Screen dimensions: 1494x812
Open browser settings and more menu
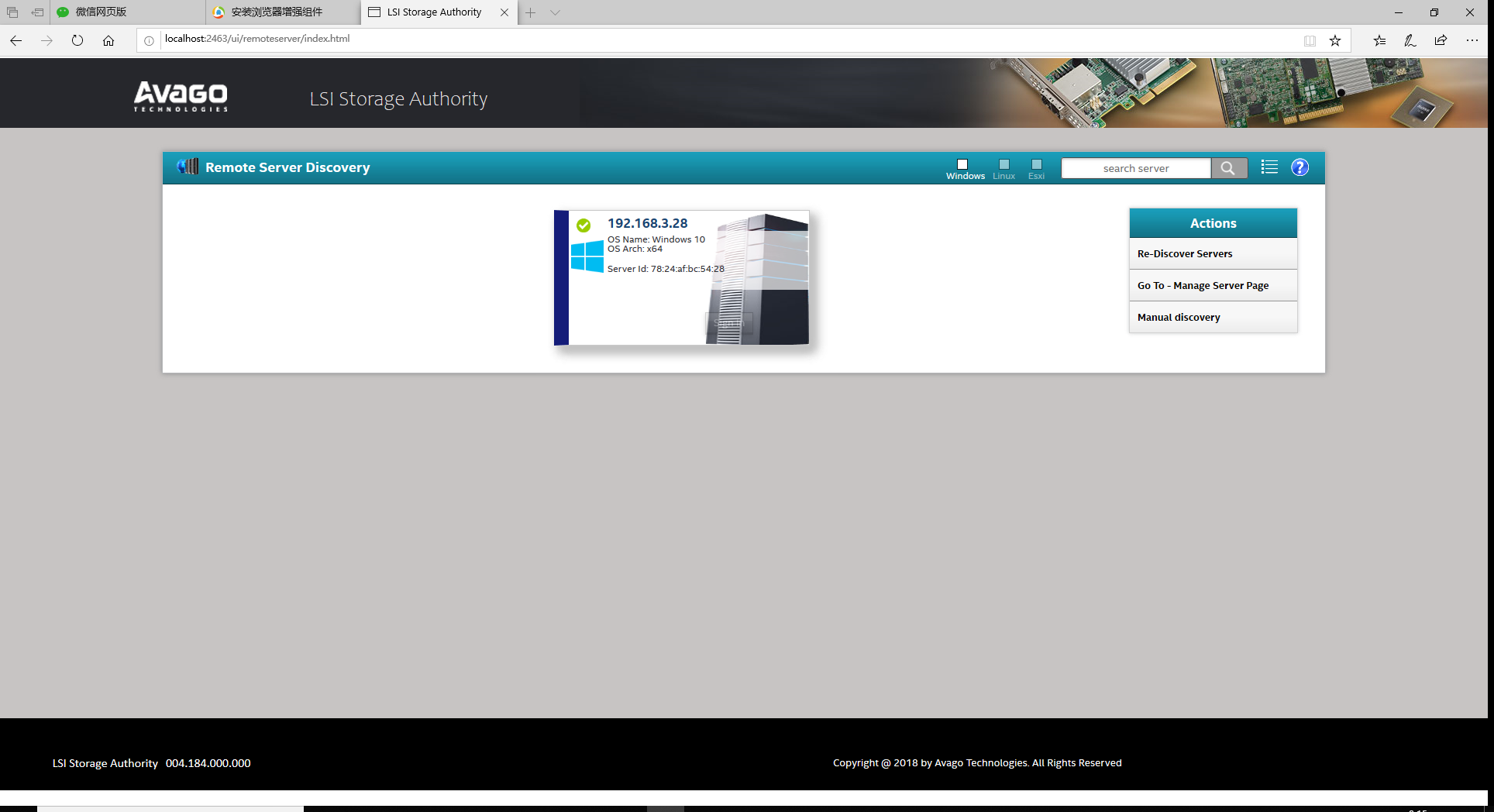tap(1472, 40)
